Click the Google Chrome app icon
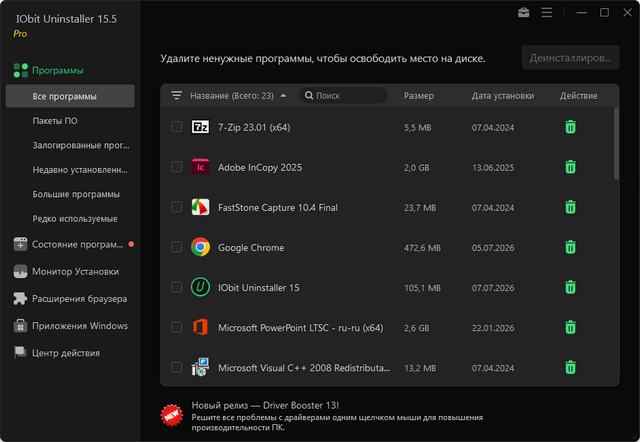 tap(200, 247)
